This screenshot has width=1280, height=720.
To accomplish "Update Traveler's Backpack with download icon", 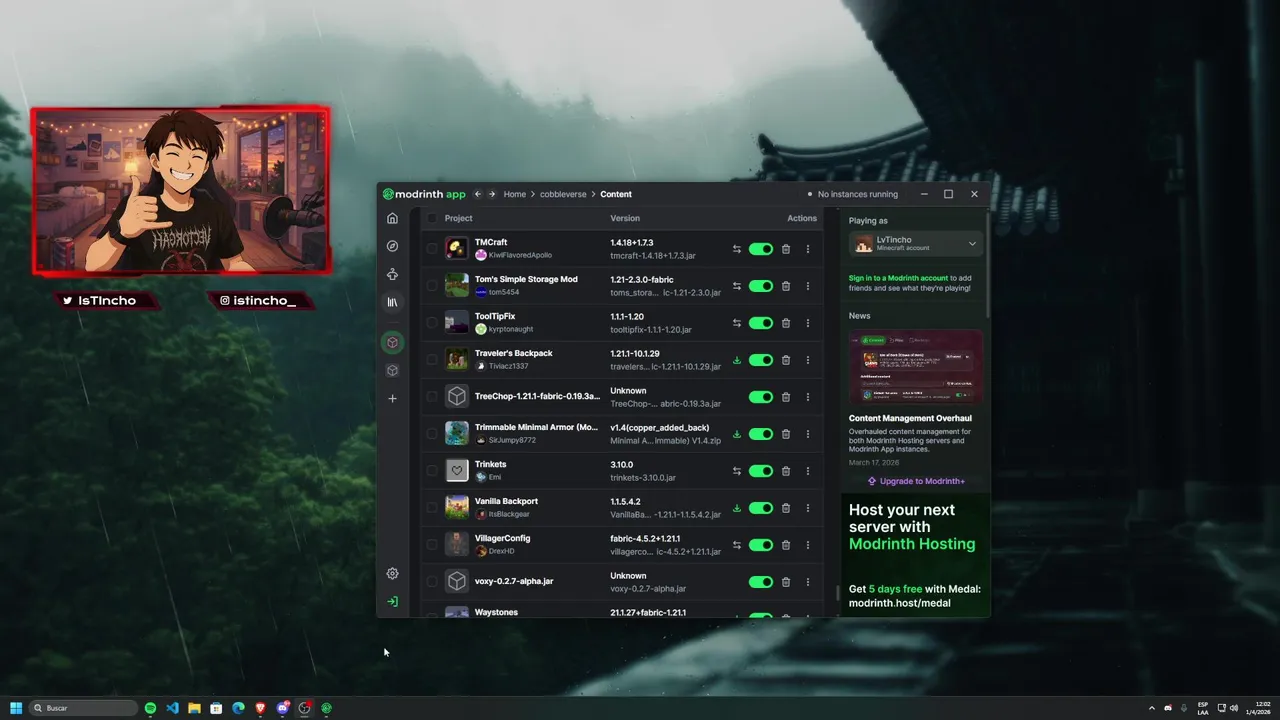I will [x=737, y=360].
